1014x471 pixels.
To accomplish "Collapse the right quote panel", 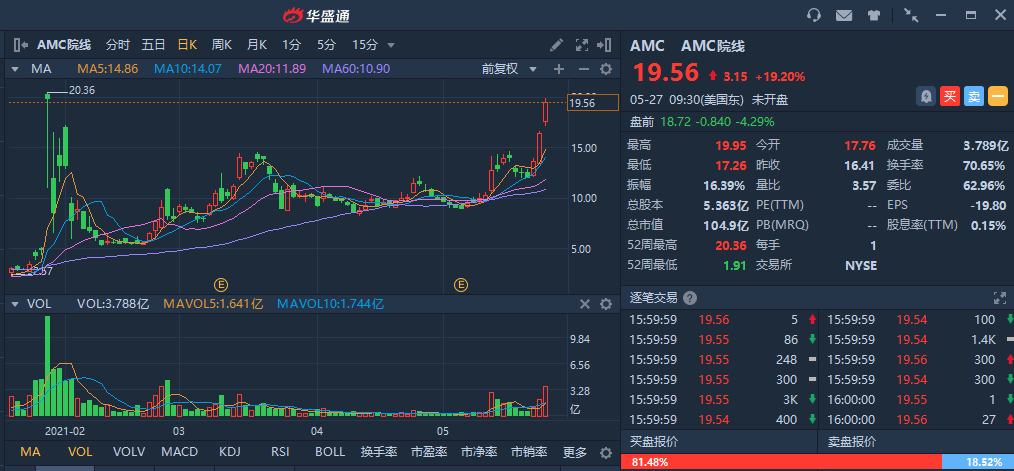I will click(605, 45).
